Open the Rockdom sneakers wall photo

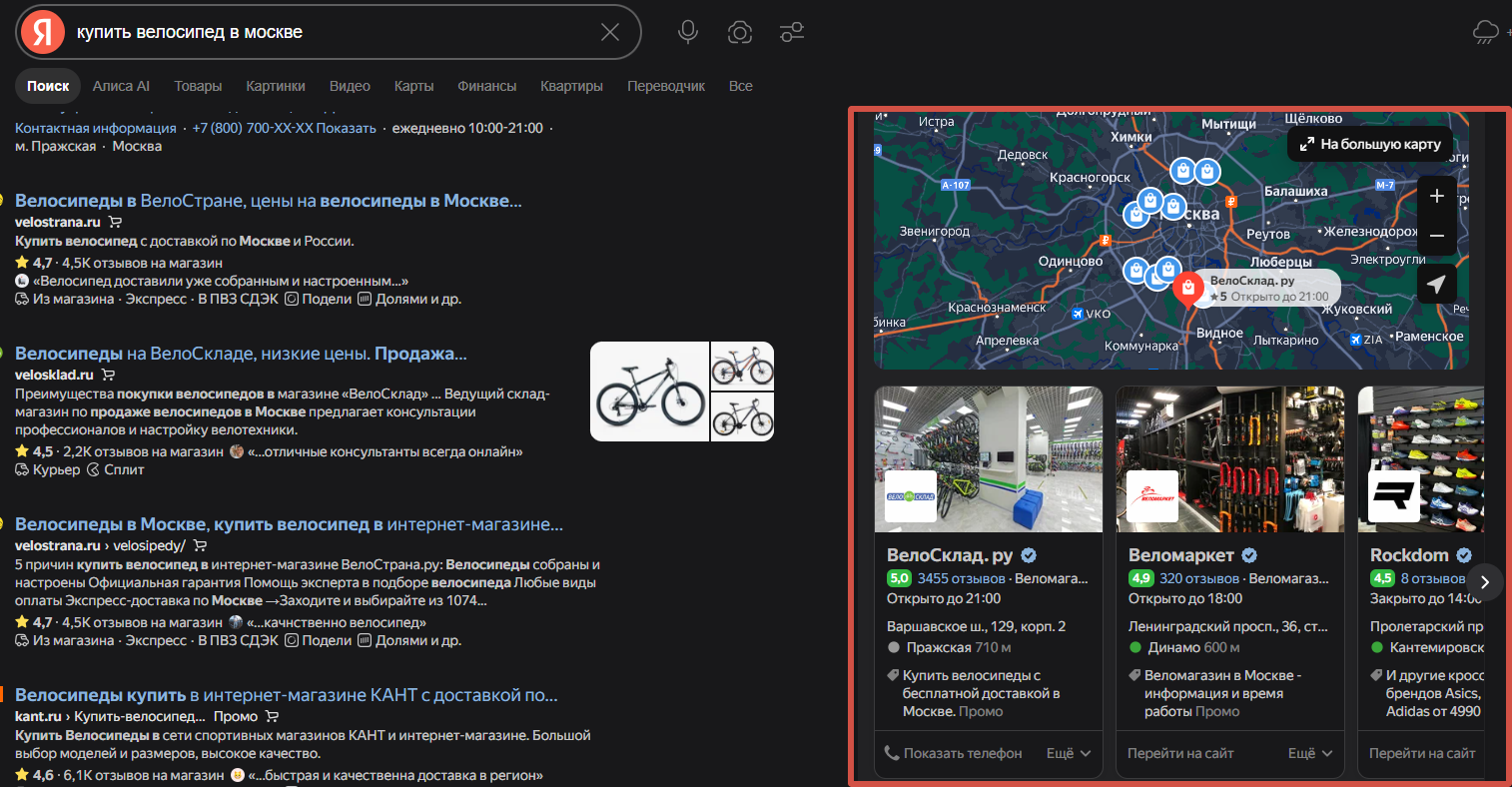click(1421, 459)
